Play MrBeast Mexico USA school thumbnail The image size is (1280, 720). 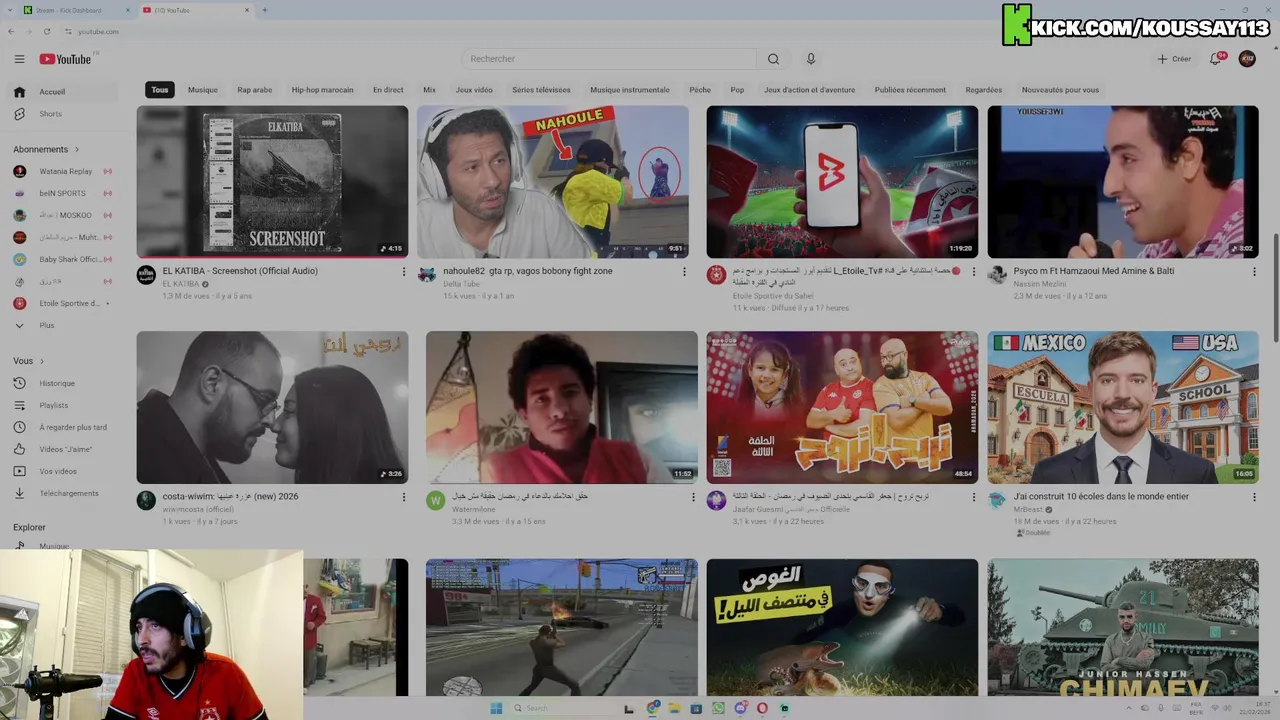point(1123,408)
